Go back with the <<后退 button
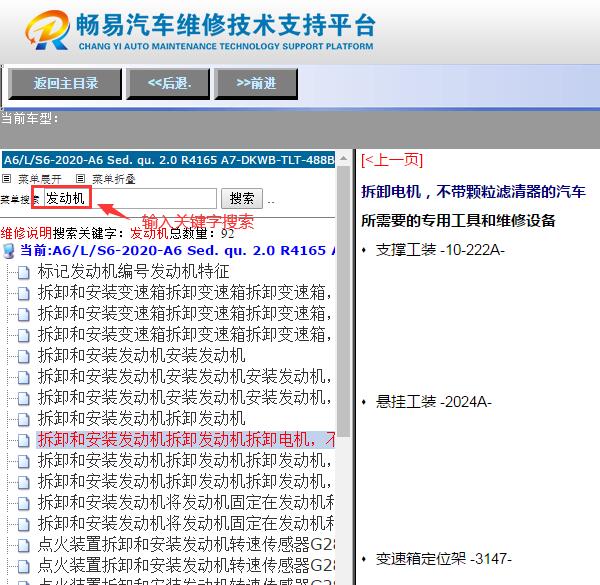 (168, 84)
